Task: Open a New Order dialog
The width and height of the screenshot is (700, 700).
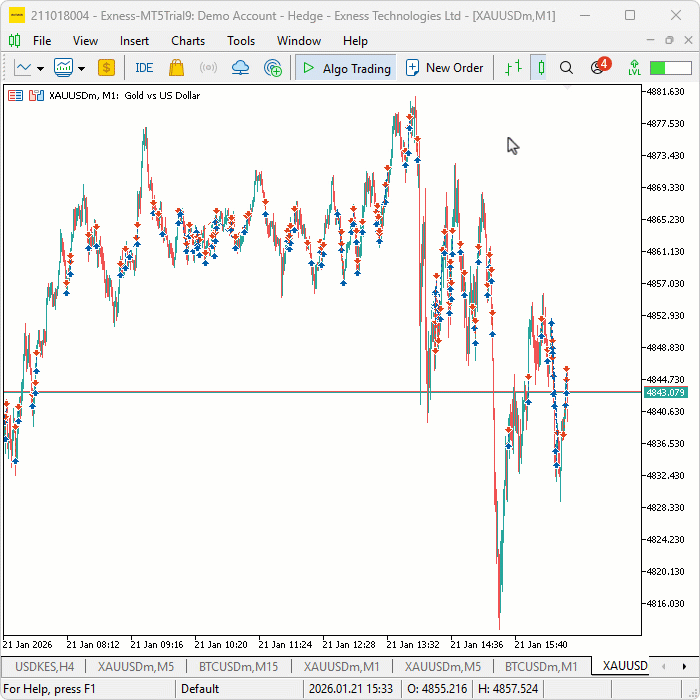Action: coord(444,68)
